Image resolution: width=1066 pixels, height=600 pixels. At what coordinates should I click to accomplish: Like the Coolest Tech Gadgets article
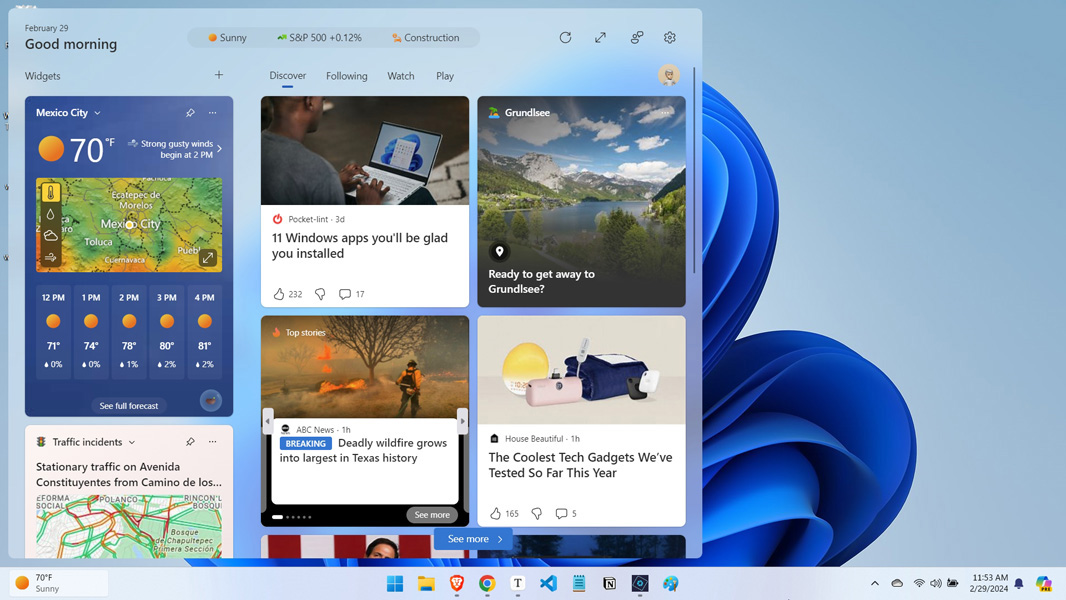tap(495, 513)
